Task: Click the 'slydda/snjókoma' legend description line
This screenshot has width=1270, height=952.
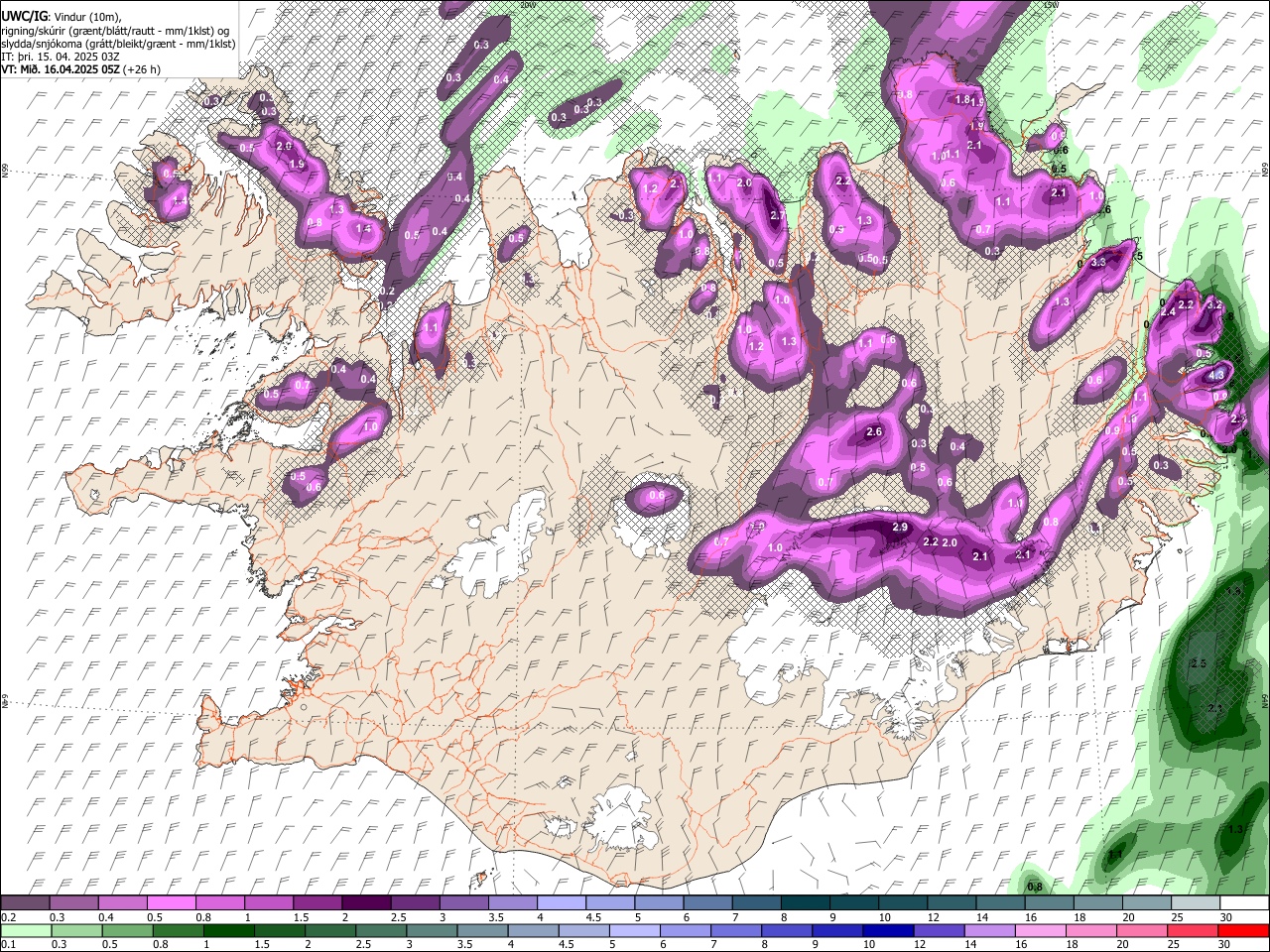Action: click(118, 44)
